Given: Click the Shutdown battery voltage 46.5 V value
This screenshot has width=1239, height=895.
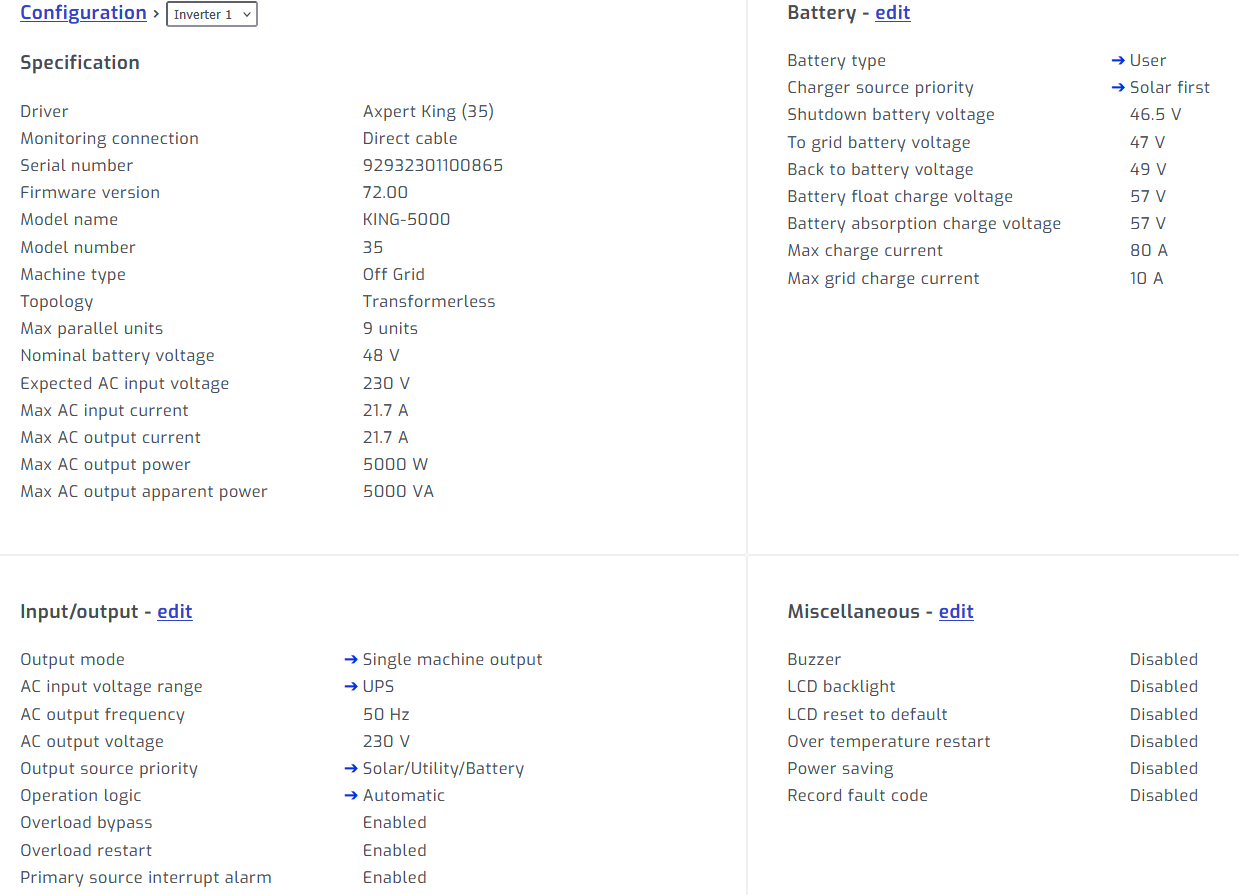Looking at the screenshot, I should (x=1155, y=115).
